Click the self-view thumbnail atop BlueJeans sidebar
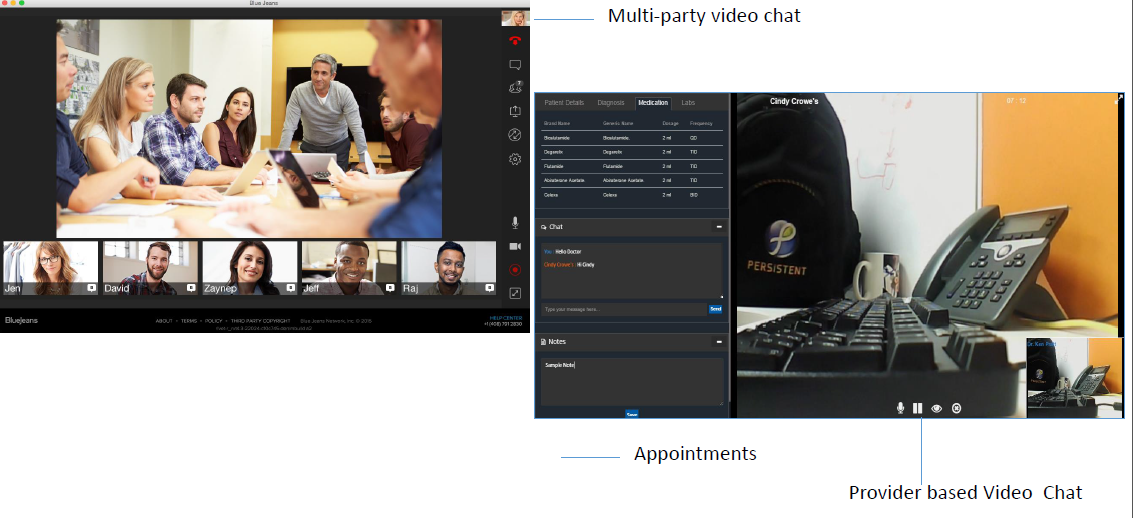This screenshot has width=1133, height=518. (x=515, y=18)
